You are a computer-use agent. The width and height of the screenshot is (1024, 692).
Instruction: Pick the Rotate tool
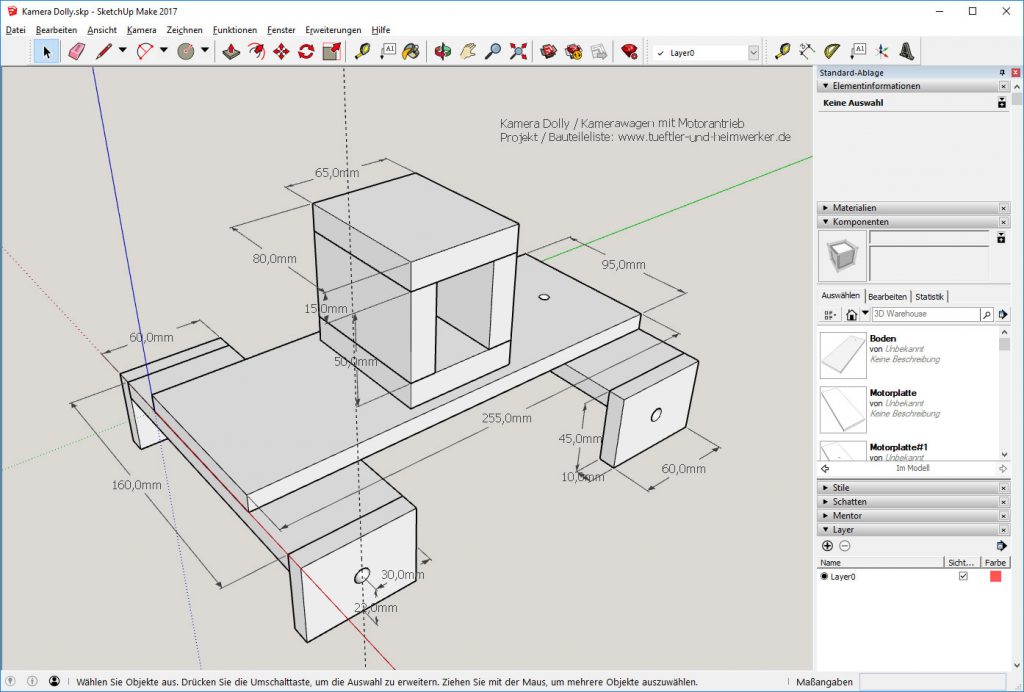coord(306,51)
